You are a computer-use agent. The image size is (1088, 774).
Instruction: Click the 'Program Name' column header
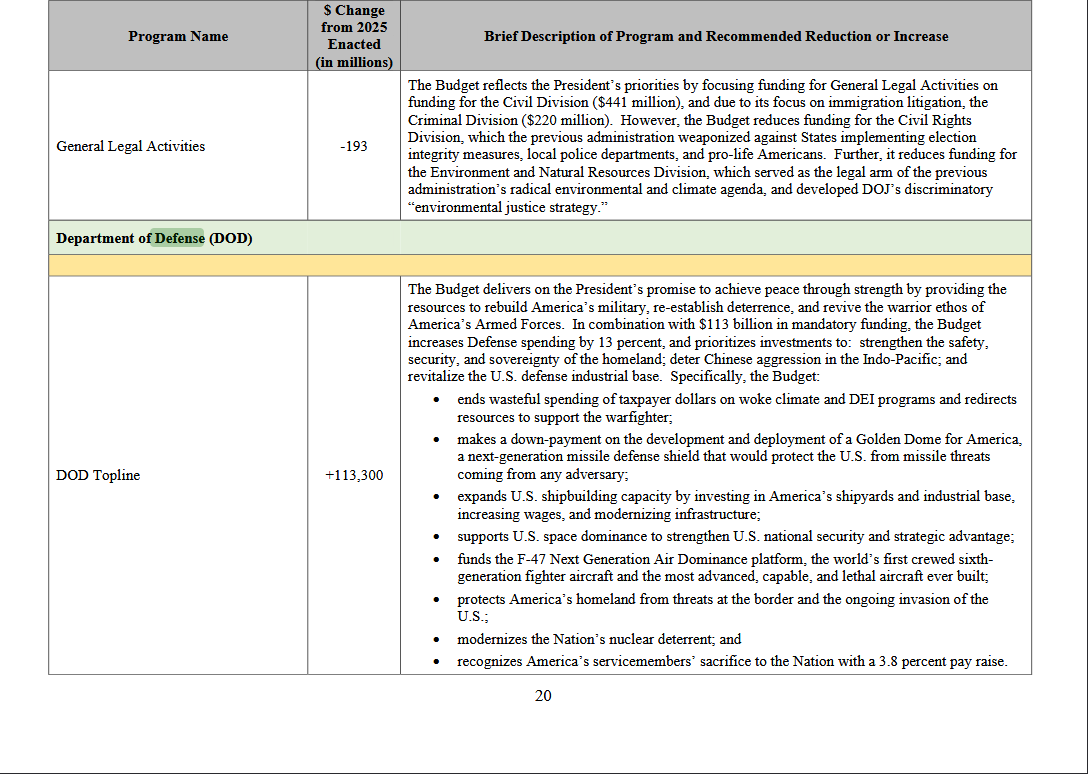(x=178, y=36)
